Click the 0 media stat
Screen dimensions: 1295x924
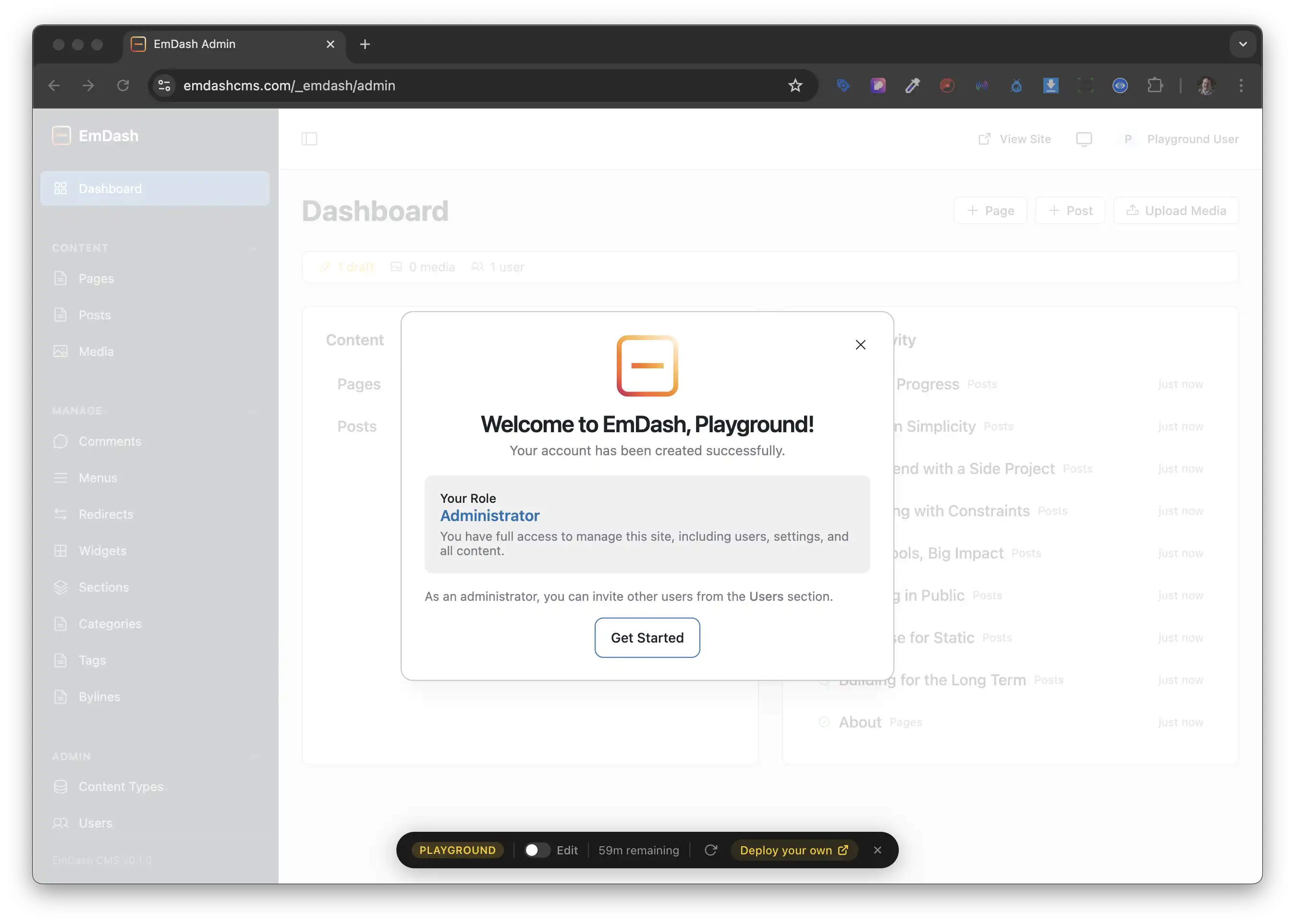(422, 267)
